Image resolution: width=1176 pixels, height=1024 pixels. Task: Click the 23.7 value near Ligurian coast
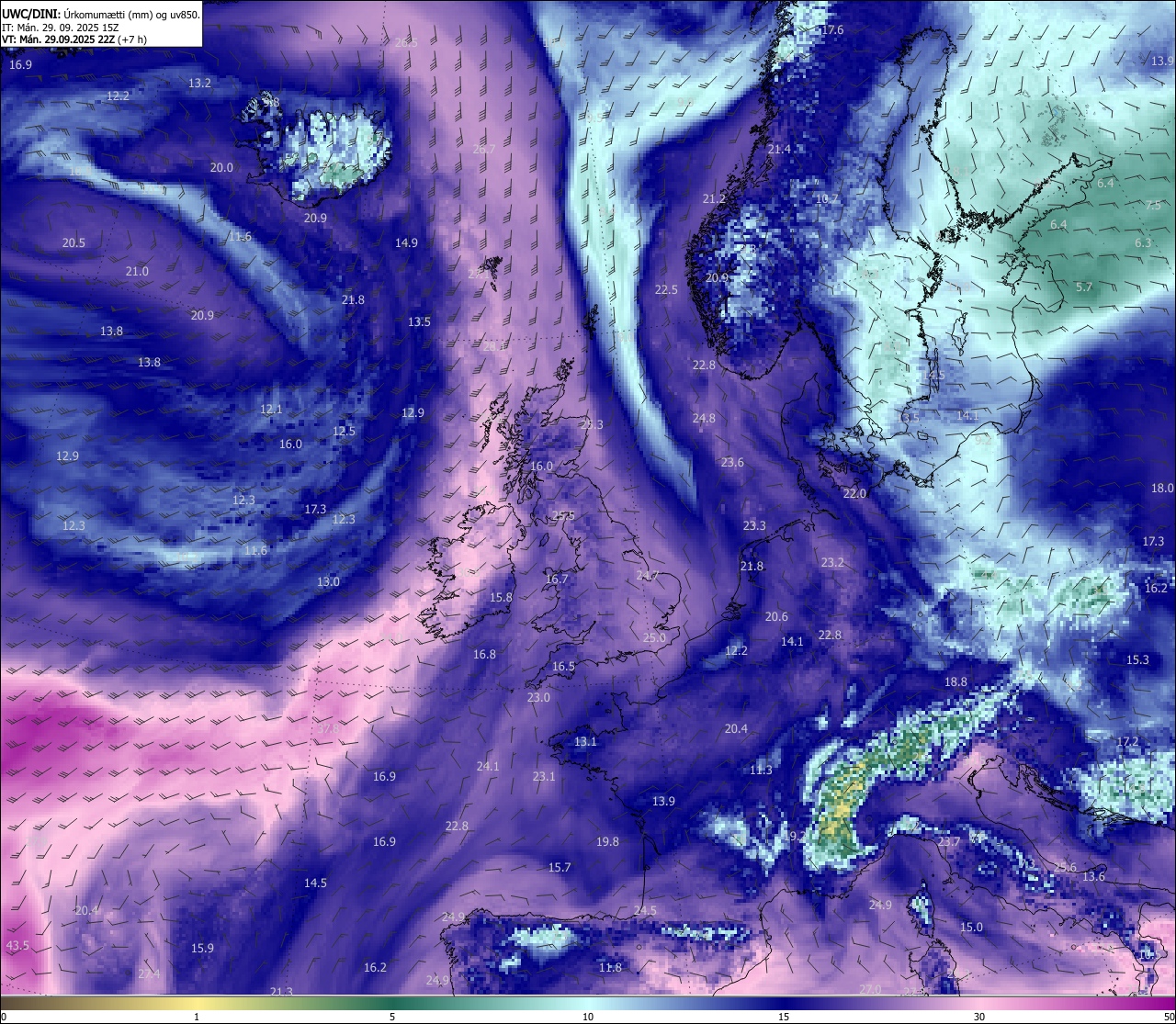click(948, 841)
